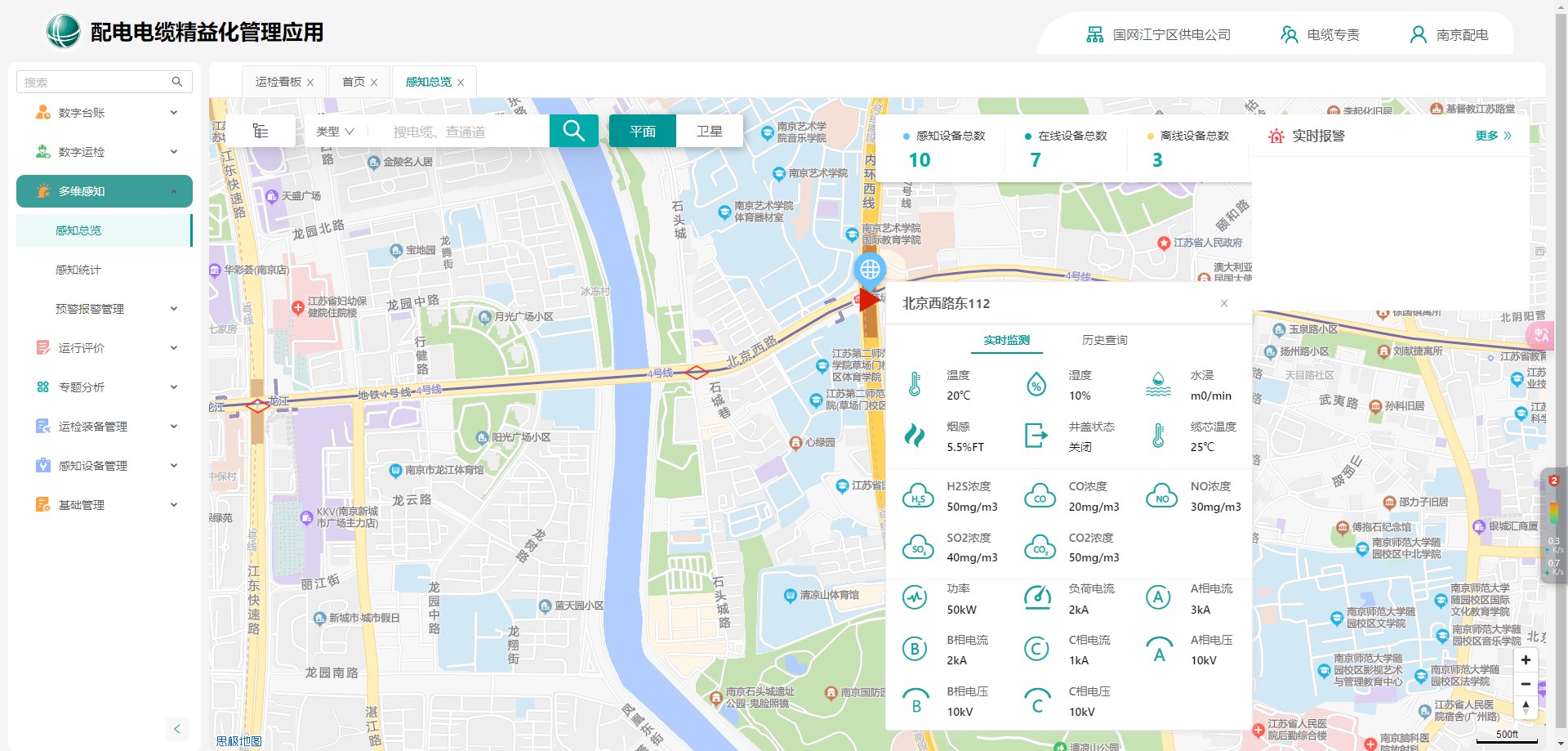Switch map to 卫星 view

click(710, 131)
